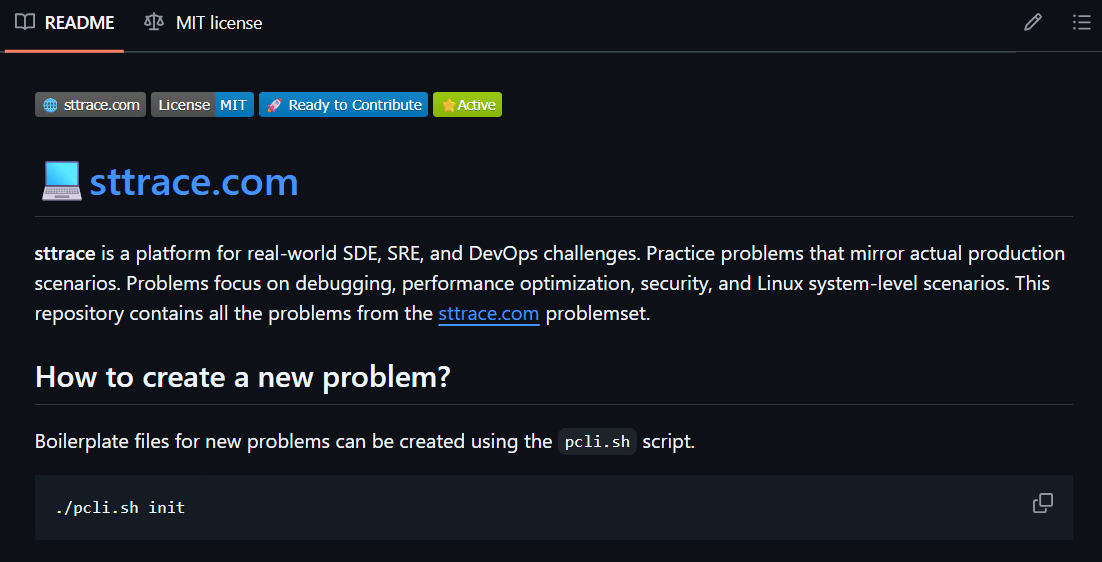1102x562 pixels.
Task: Click the book icon beside README
Action: tap(25, 22)
